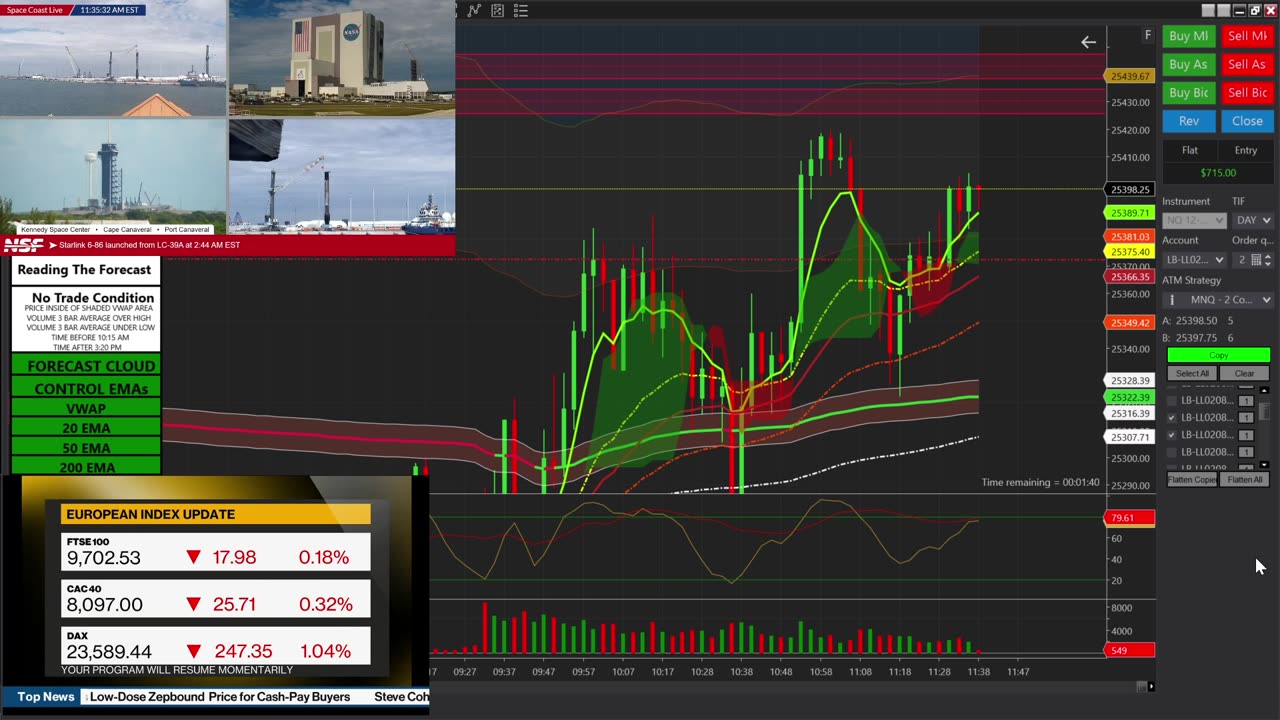
Task: Click the Reading The Forecast heading
Action: pos(84,270)
